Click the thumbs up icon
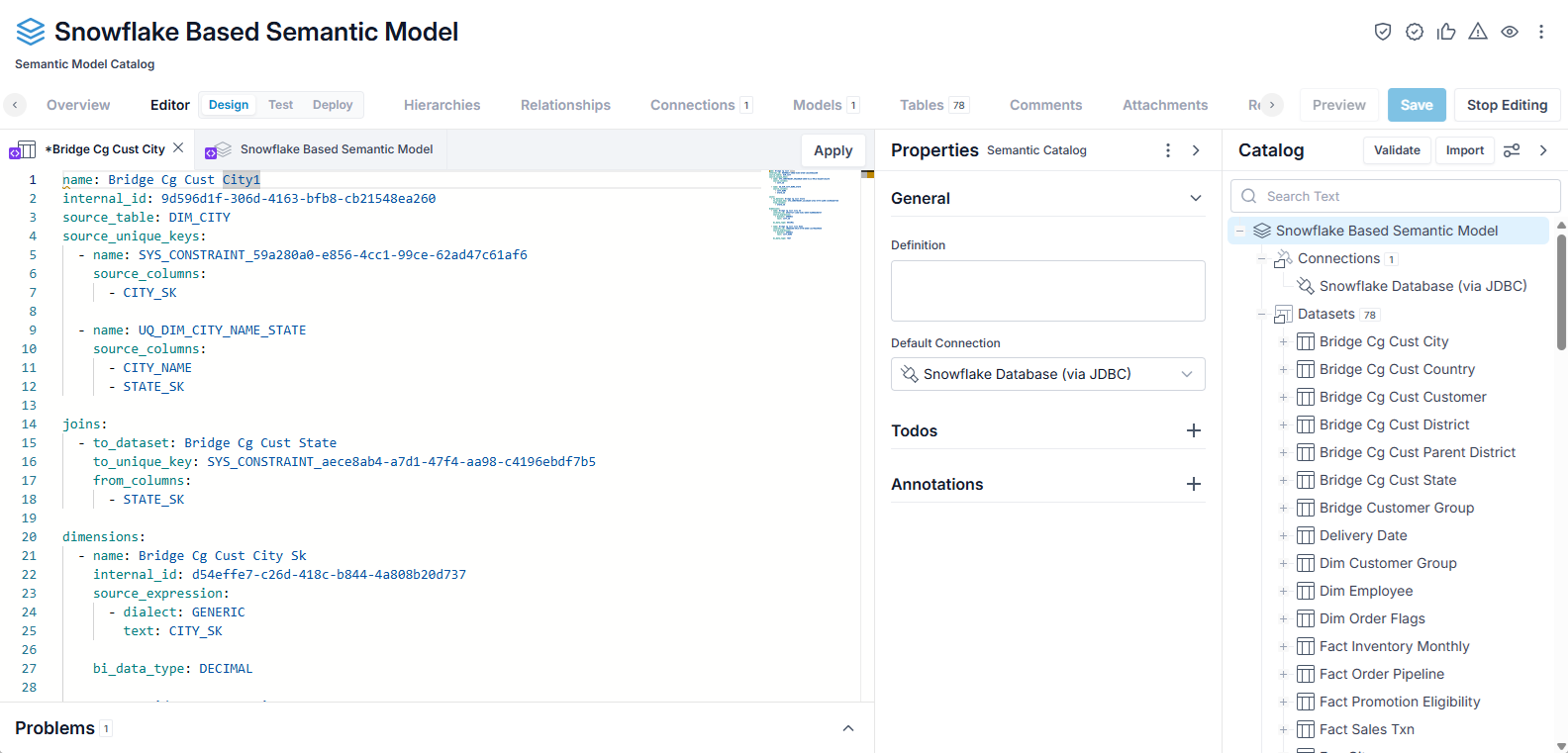Screen dimensions: 1568x753 (x=1446, y=32)
